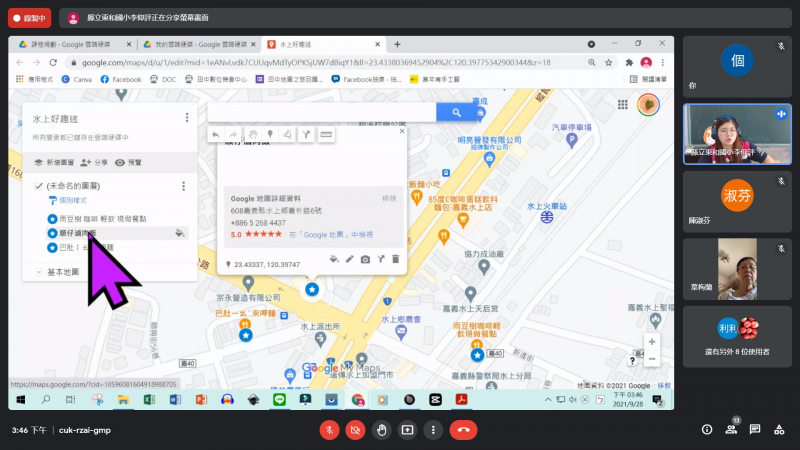Click the 移除 remove link in details box
This screenshot has height=450, width=800.
click(389, 198)
